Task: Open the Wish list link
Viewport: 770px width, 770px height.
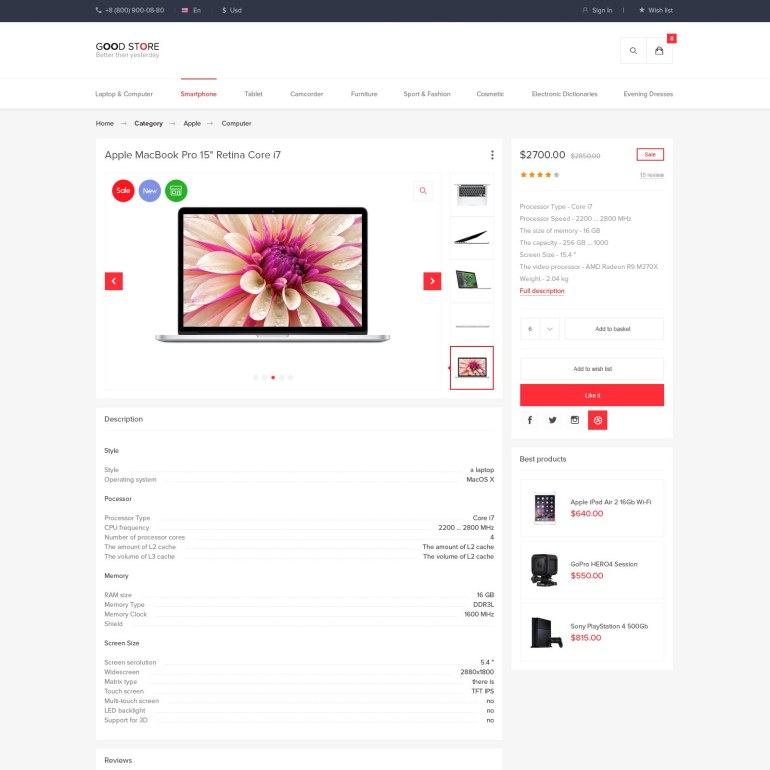Action: pyautogui.click(x=660, y=10)
